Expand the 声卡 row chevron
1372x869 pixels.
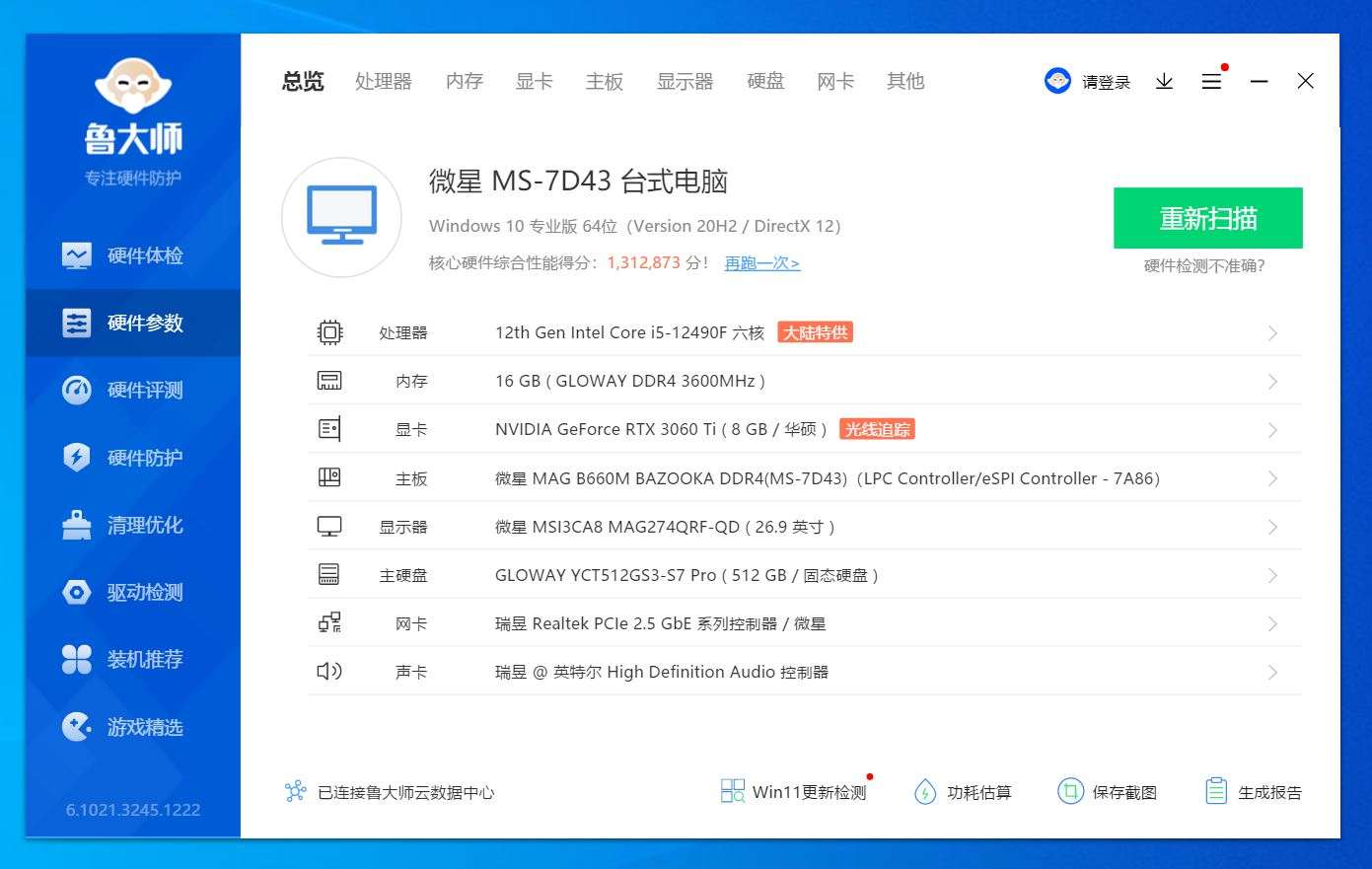(1272, 672)
